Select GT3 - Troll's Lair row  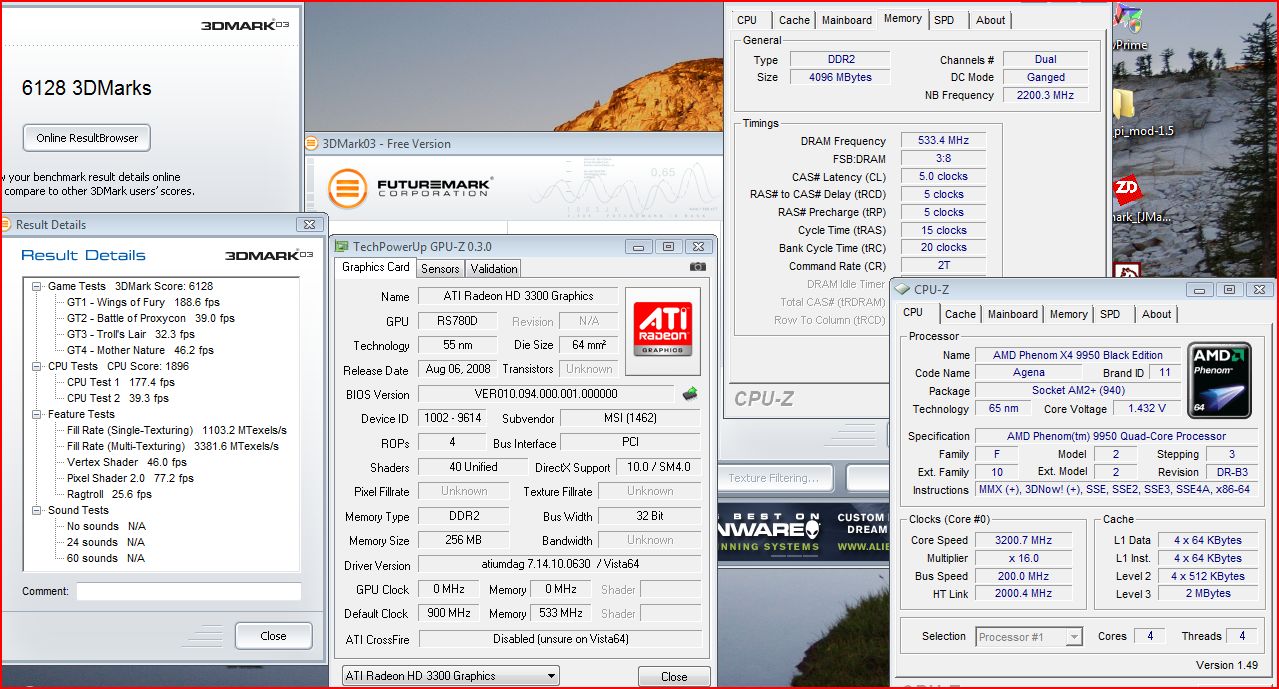point(131,334)
